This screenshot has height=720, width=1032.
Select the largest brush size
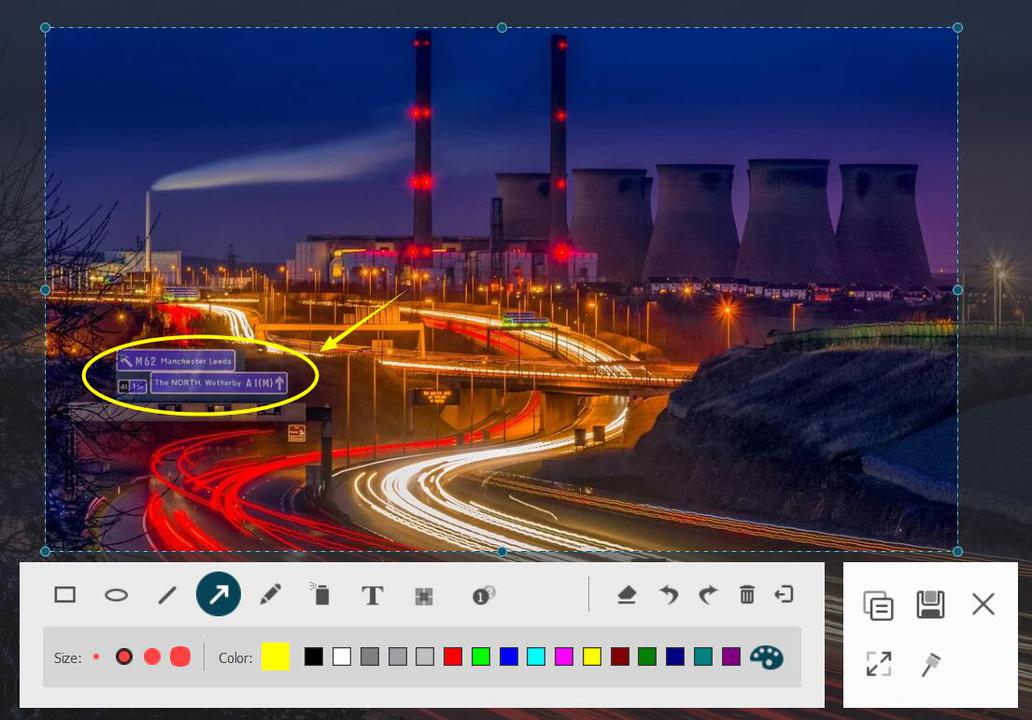[x=180, y=657]
